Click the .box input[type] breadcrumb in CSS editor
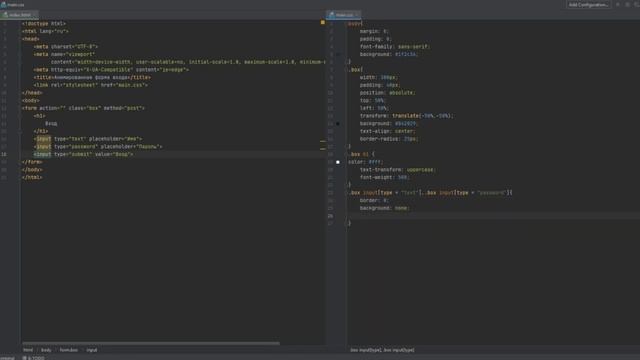The image size is (640, 360). pos(382,350)
